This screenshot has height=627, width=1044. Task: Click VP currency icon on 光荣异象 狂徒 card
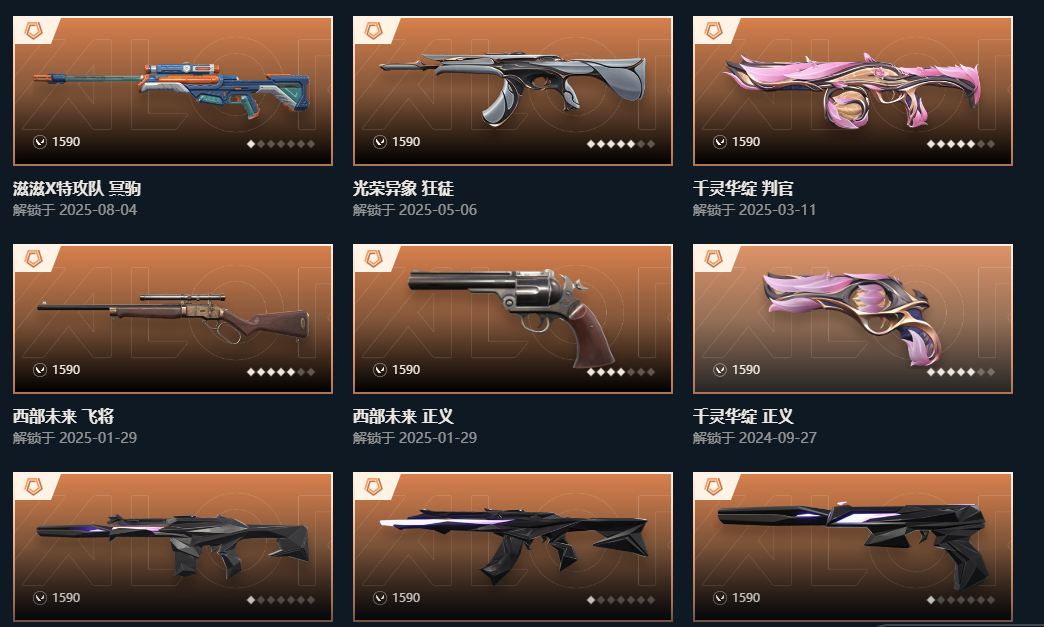(x=380, y=142)
